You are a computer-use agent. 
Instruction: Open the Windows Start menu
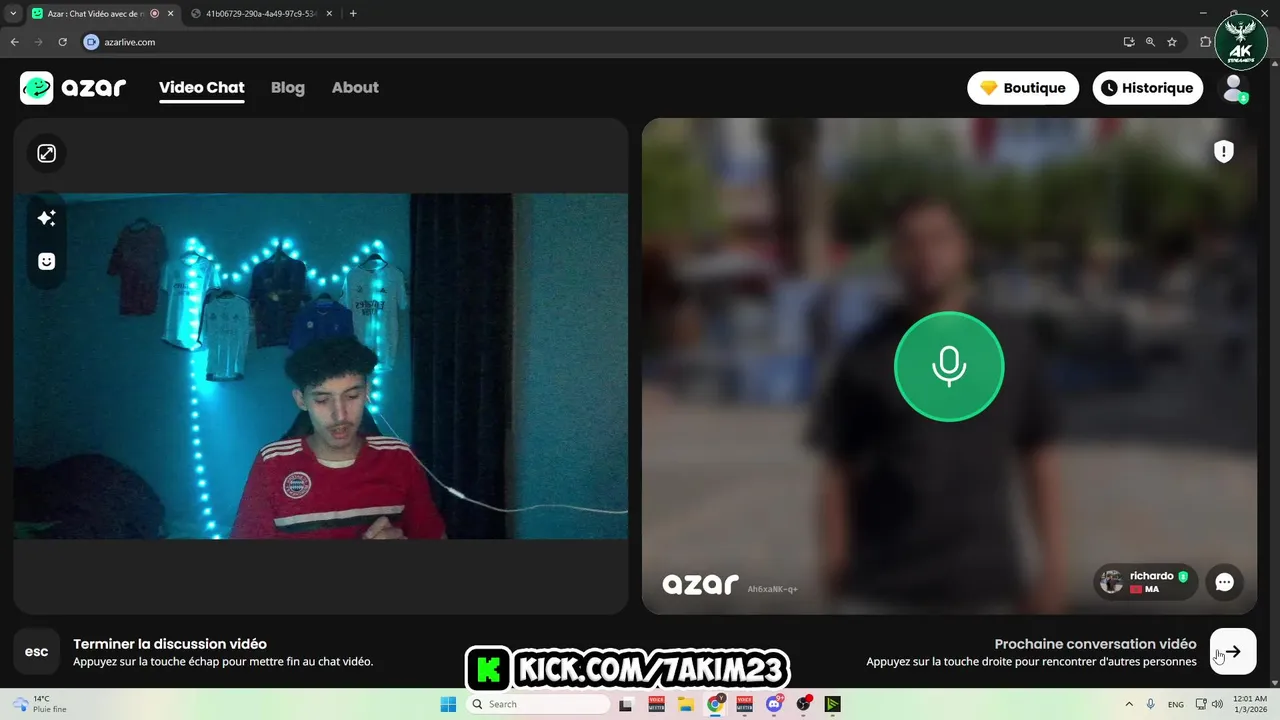tap(448, 704)
